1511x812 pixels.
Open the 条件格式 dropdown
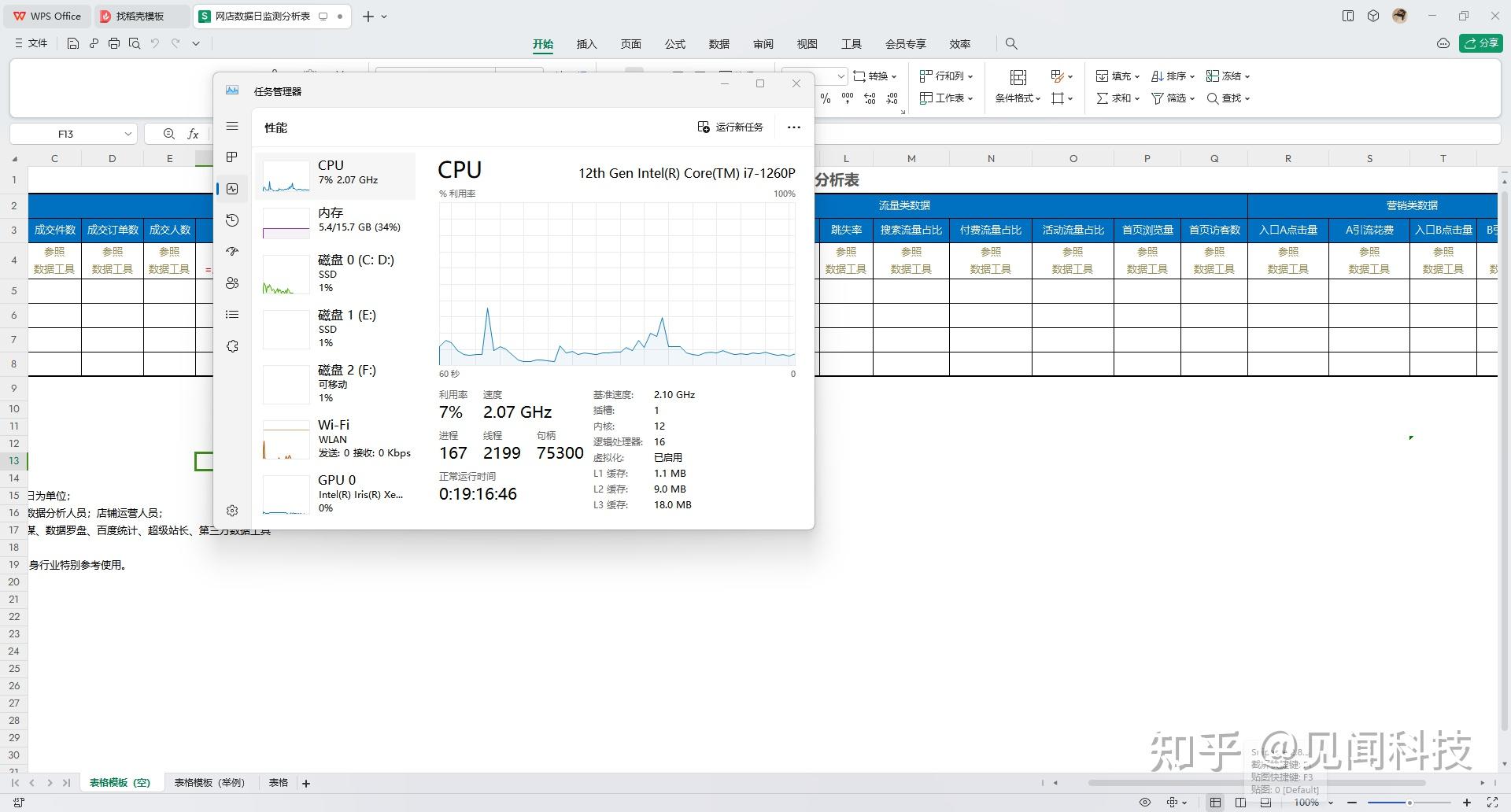1018,98
